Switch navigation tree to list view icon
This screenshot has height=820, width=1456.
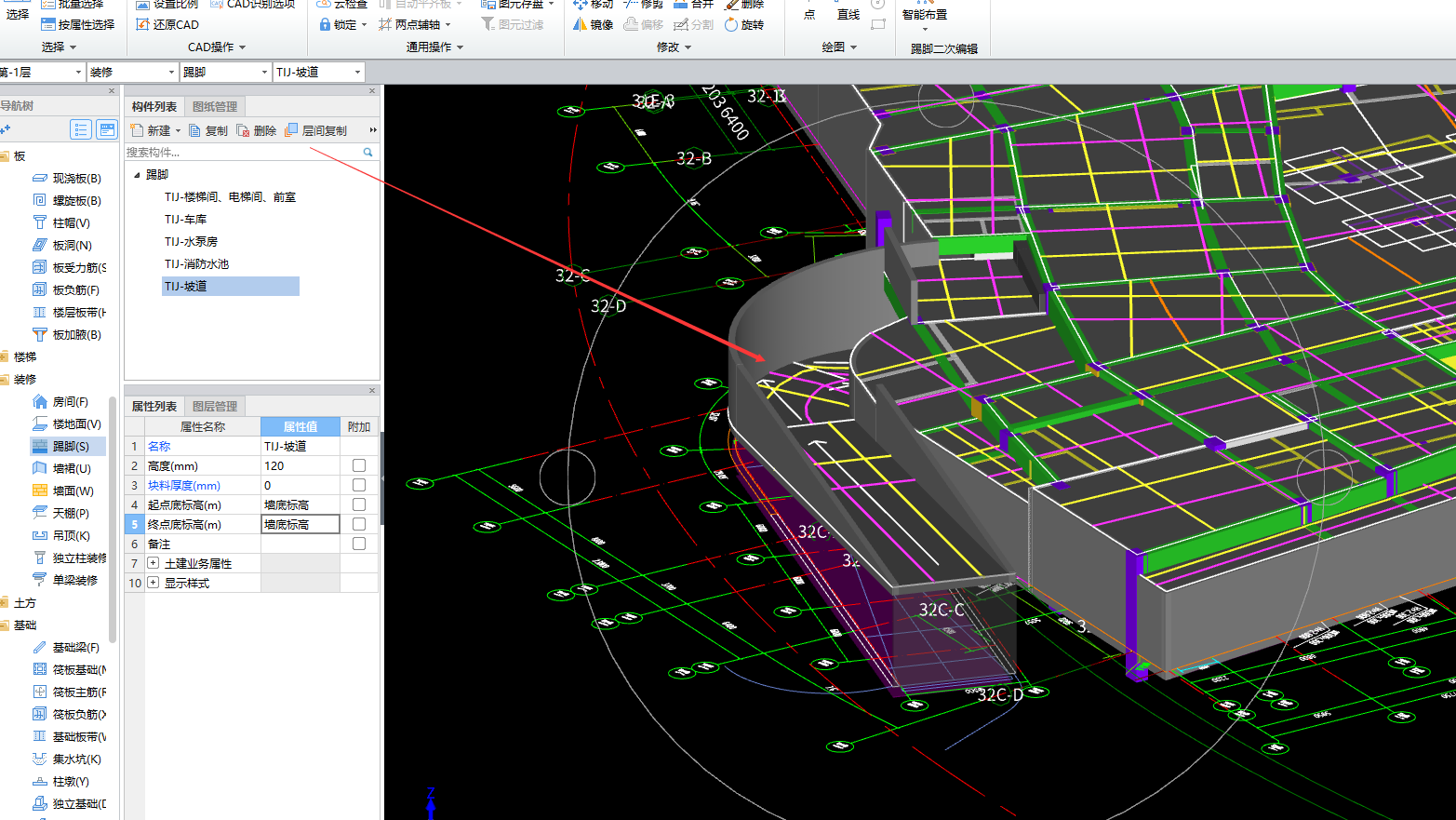[81, 129]
